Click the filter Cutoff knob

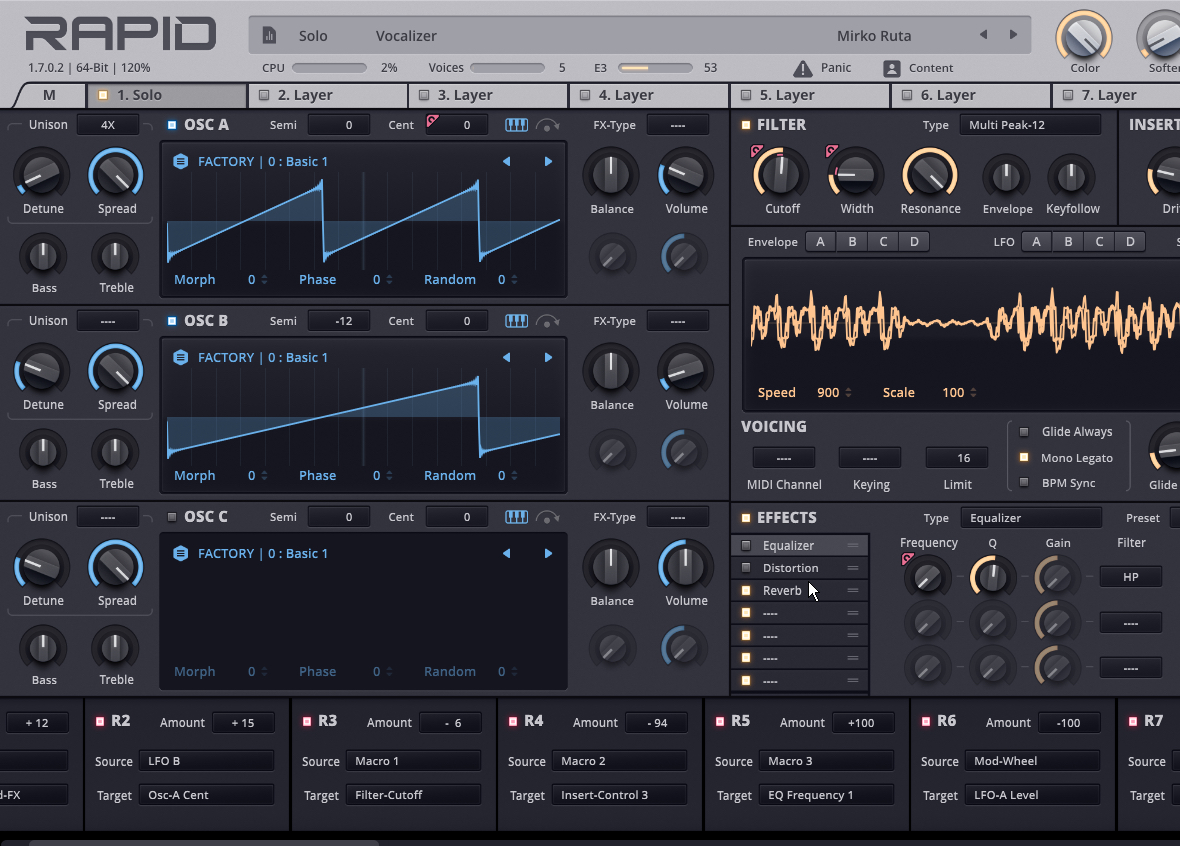pyautogui.click(x=781, y=173)
